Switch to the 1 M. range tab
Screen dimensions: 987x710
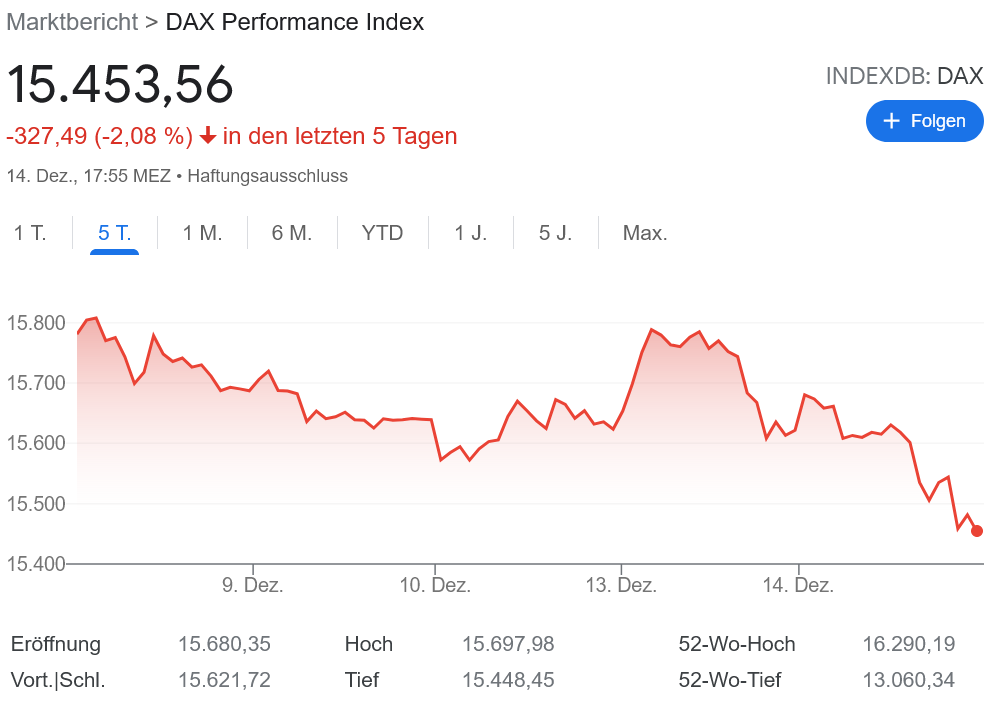202,233
